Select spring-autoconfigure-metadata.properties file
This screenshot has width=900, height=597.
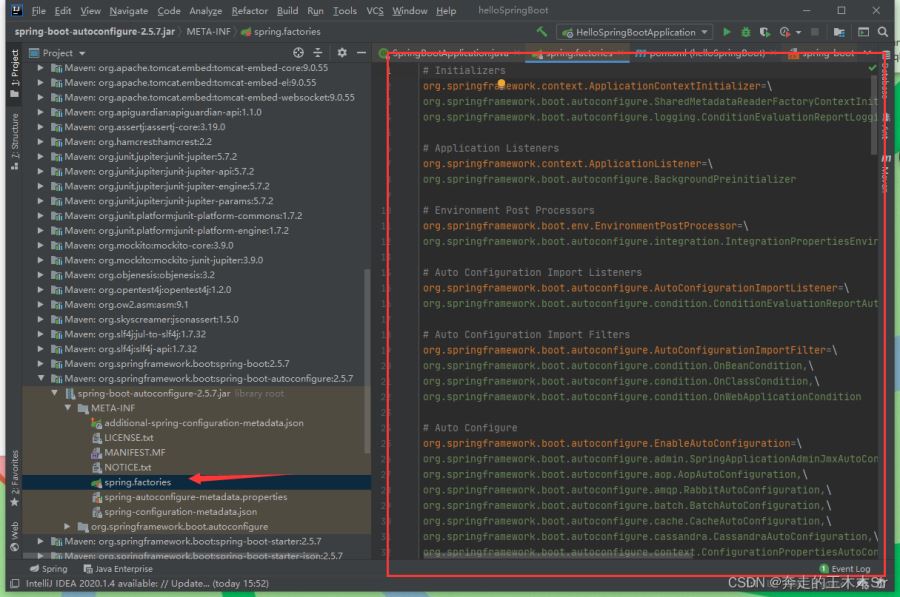[x=195, y=497]
